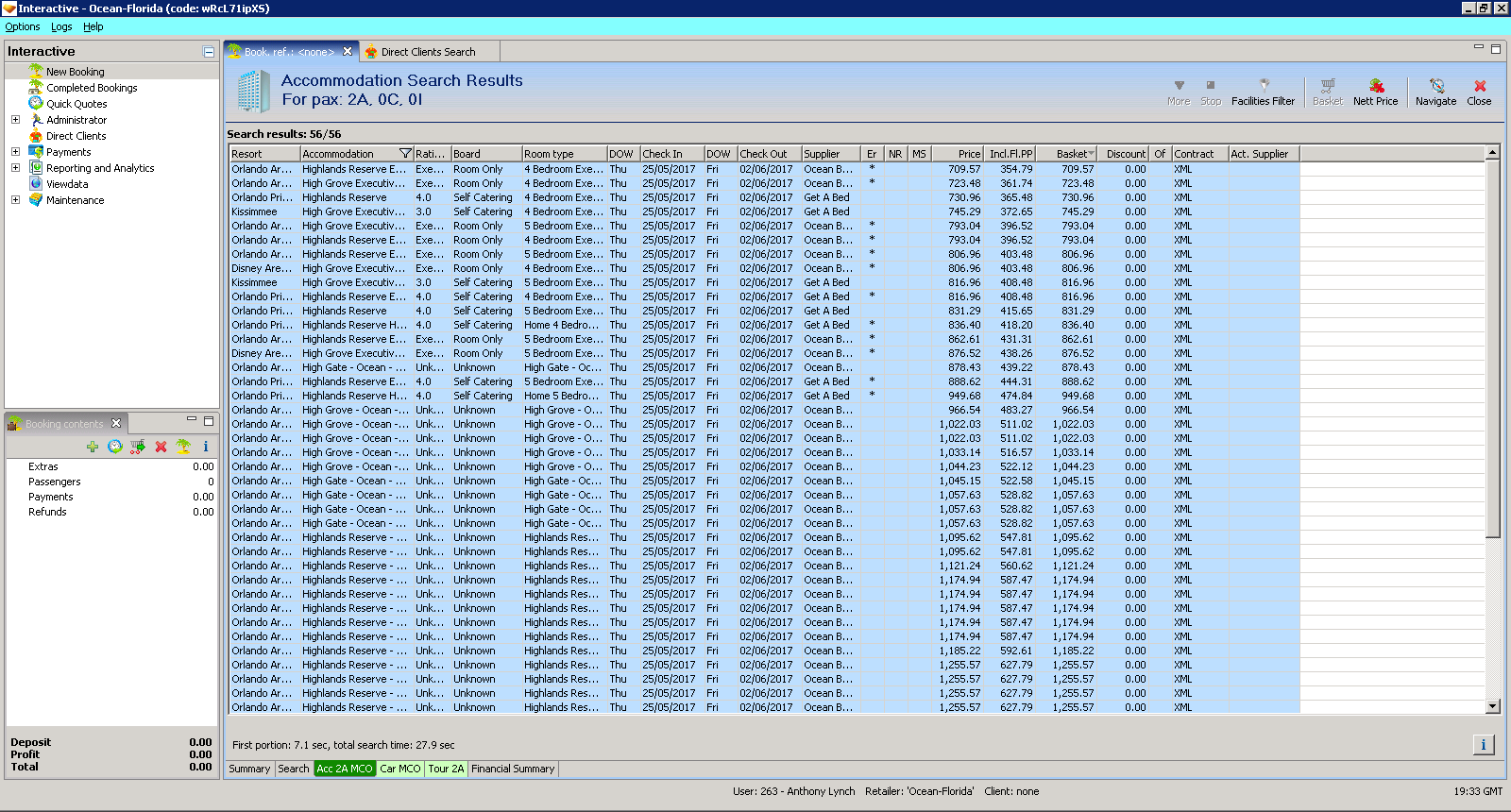Select the Extras row in Booking contents

coord(111,466)
